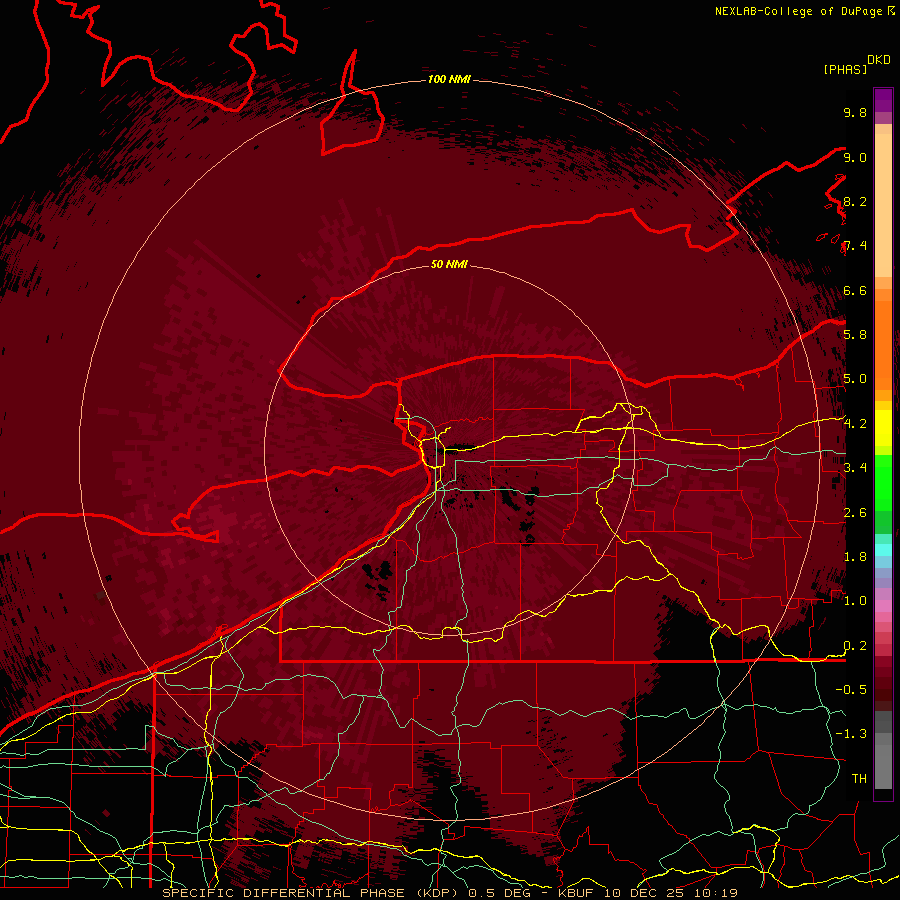The width and height of the screenshot is (900, 900).
Task: Click the yellow segment of the color bar
Action: click(x=883, y=428)
